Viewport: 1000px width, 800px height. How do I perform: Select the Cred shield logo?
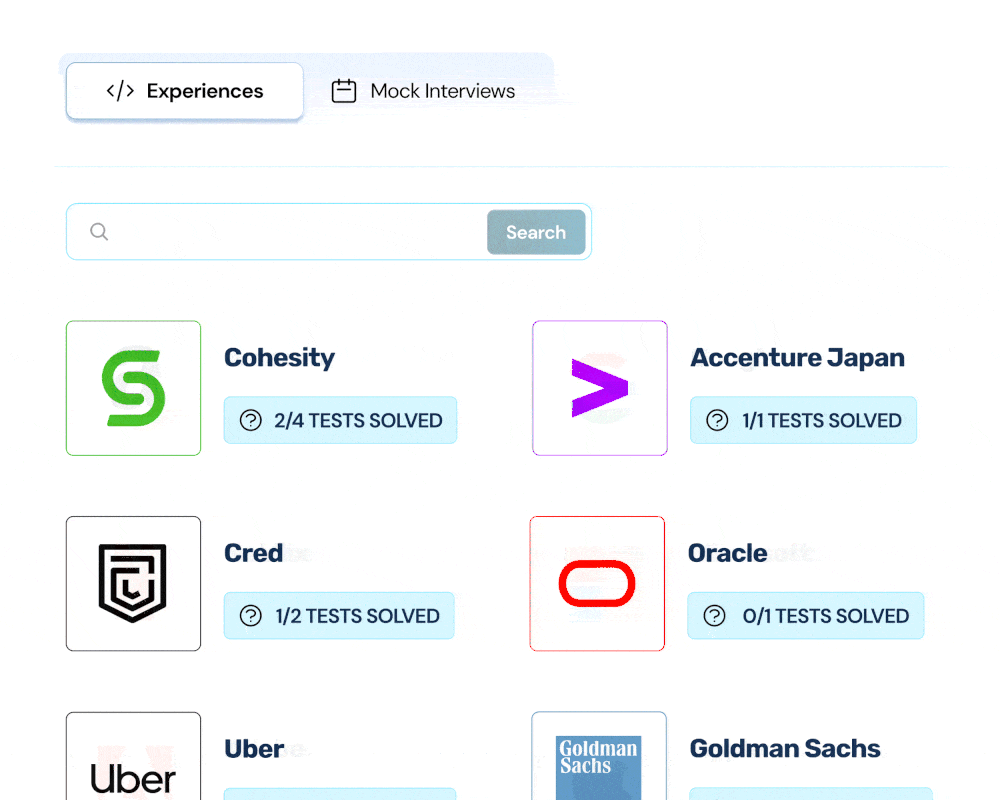click(133, 583)
